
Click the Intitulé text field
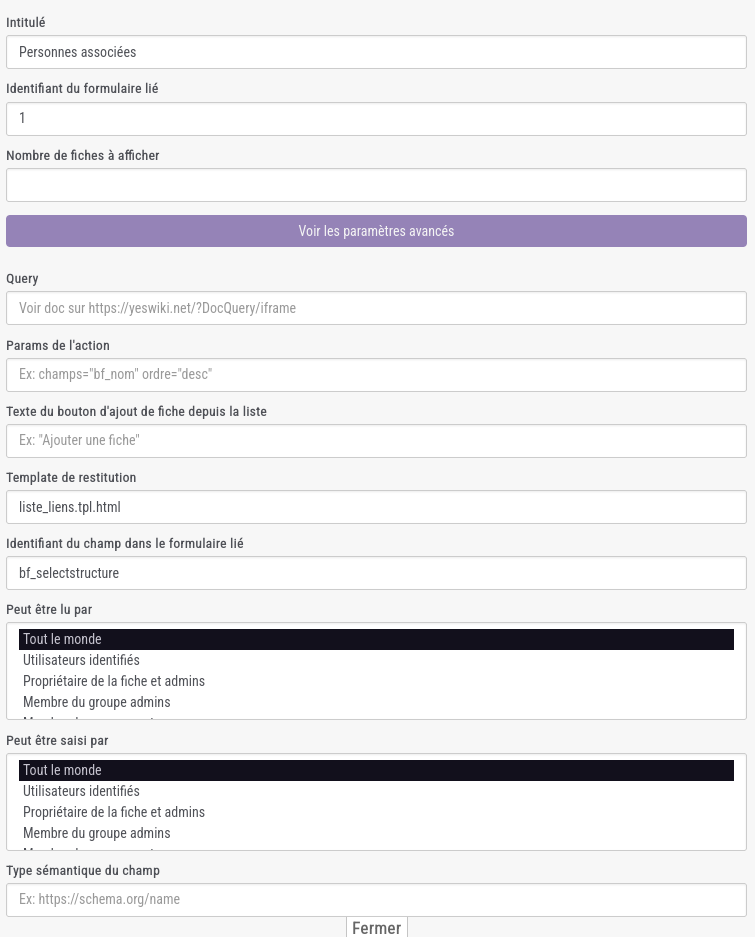[x=376, y=52]
